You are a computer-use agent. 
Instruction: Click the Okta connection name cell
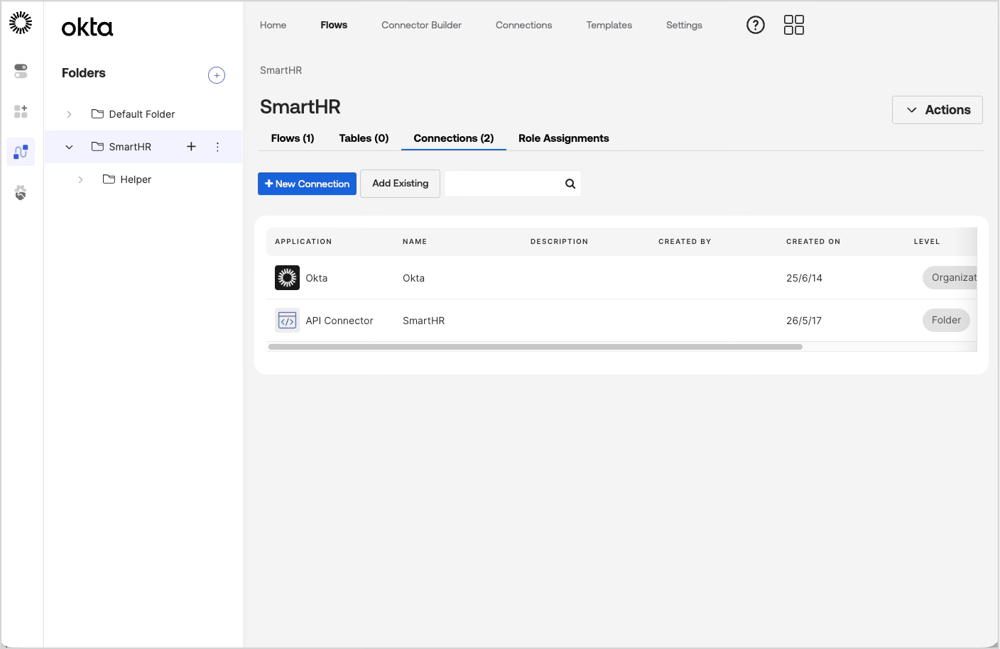pyautogui.click(x=413, y=278)
